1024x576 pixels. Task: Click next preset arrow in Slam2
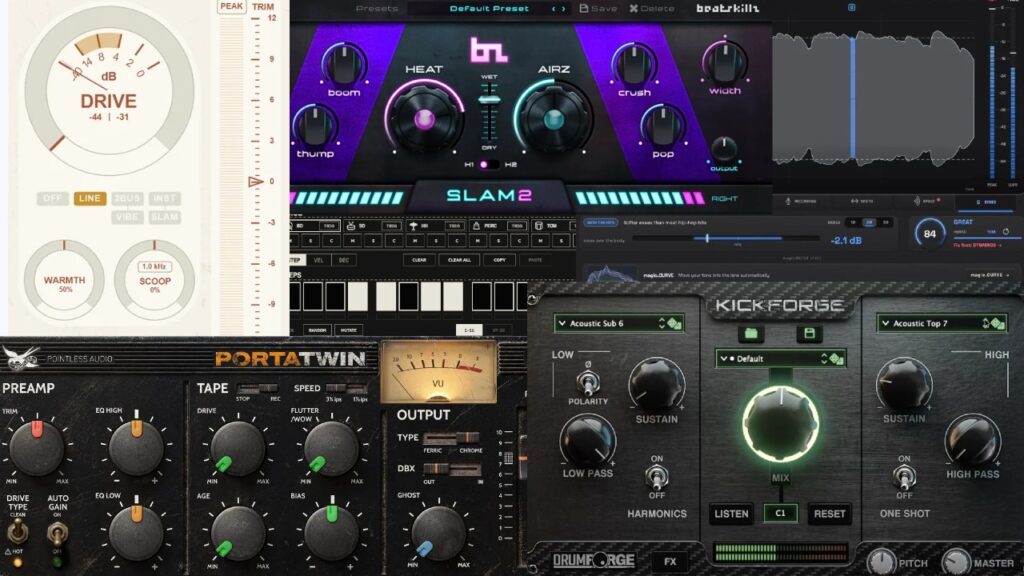click(x=564, y=8)
